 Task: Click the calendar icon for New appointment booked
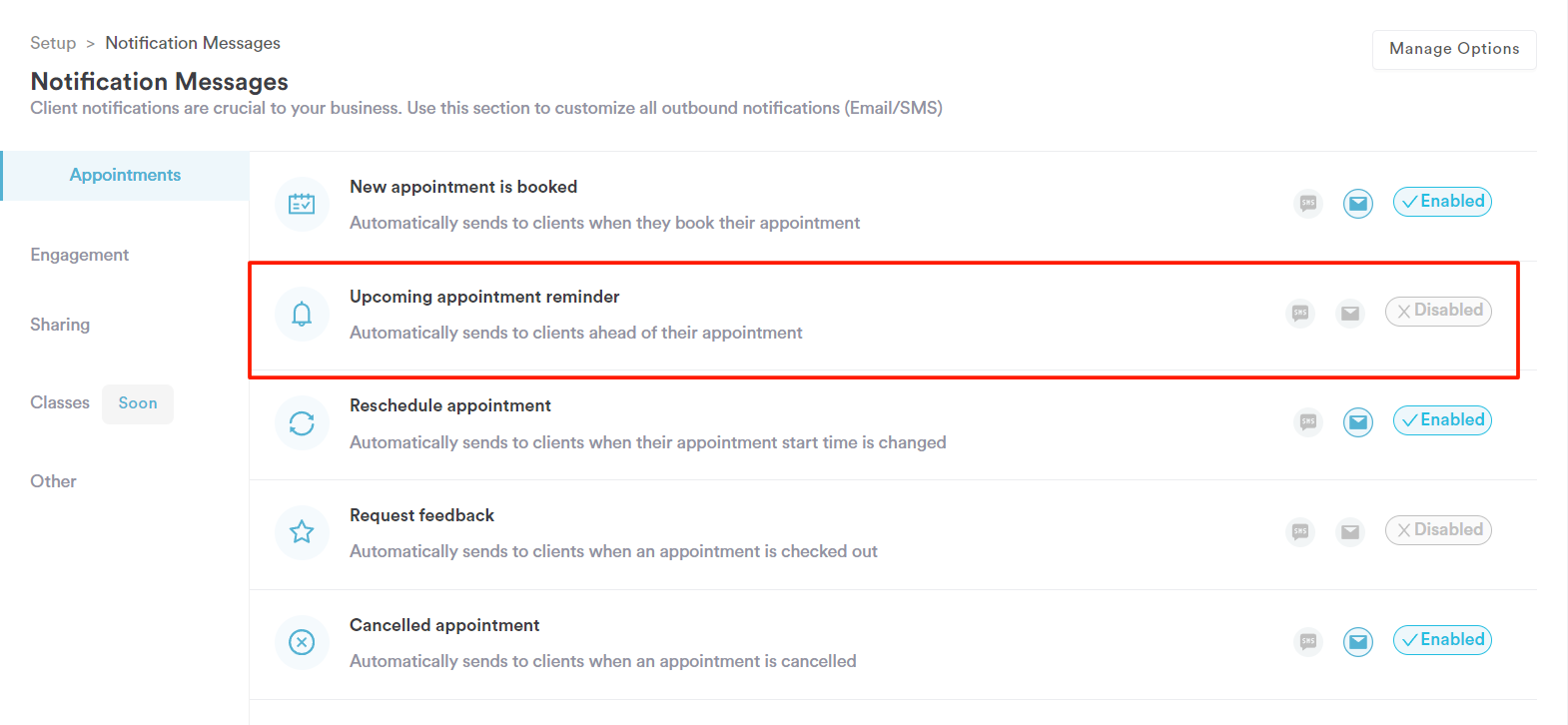[x=302, y=204]
